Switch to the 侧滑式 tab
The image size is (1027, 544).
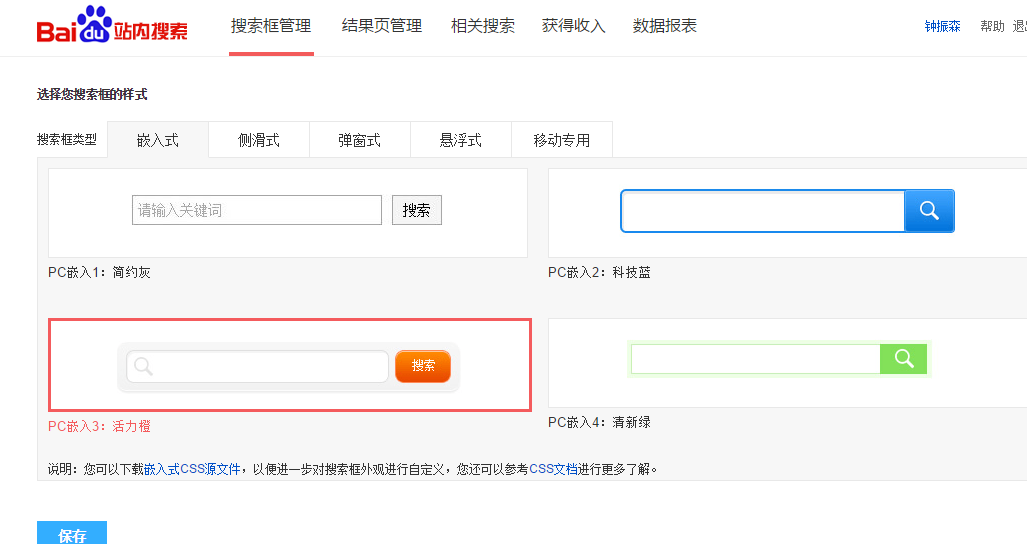(x=259, y=140)
